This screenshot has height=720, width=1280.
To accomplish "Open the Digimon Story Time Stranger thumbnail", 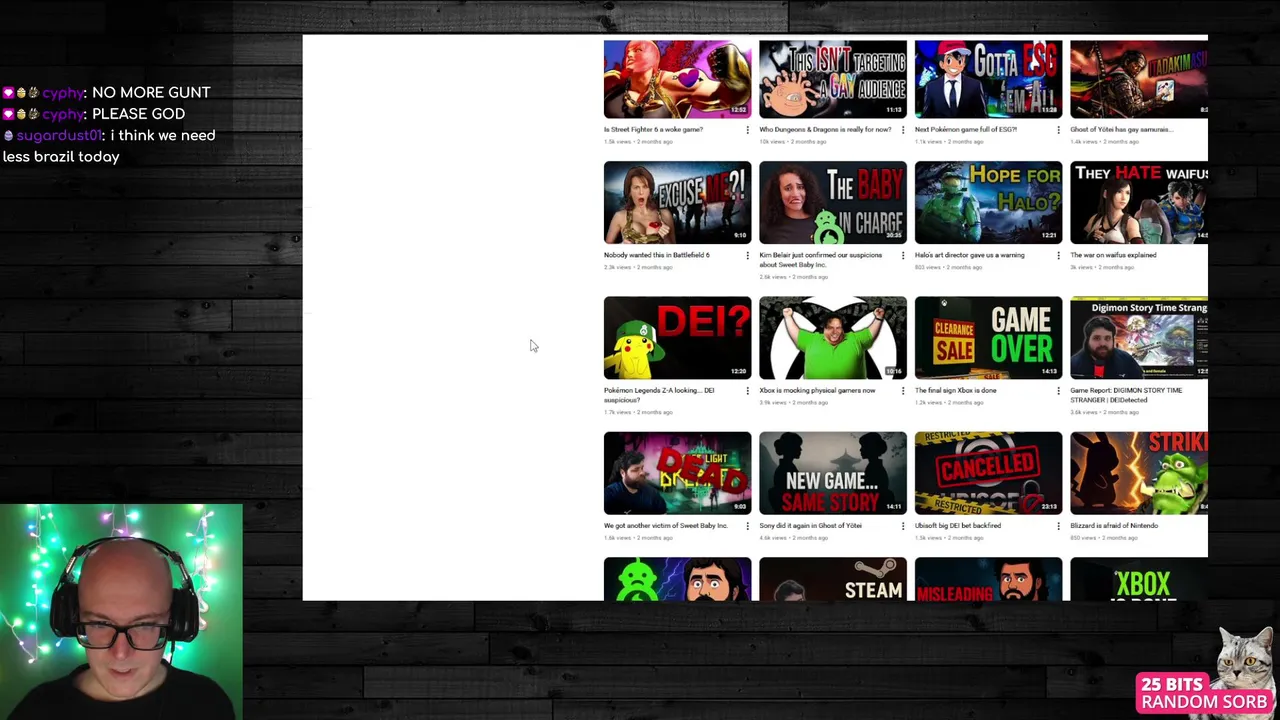I will [1139, 338].
